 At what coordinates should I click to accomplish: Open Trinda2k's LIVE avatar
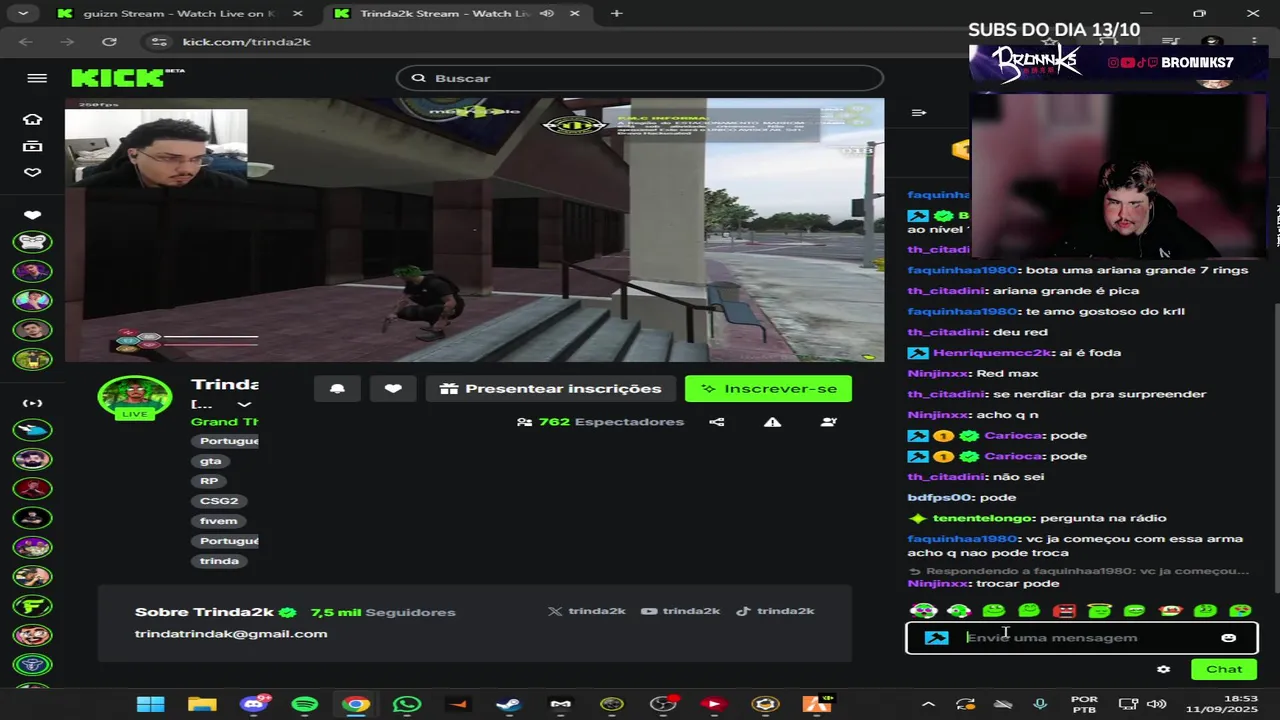134,397
